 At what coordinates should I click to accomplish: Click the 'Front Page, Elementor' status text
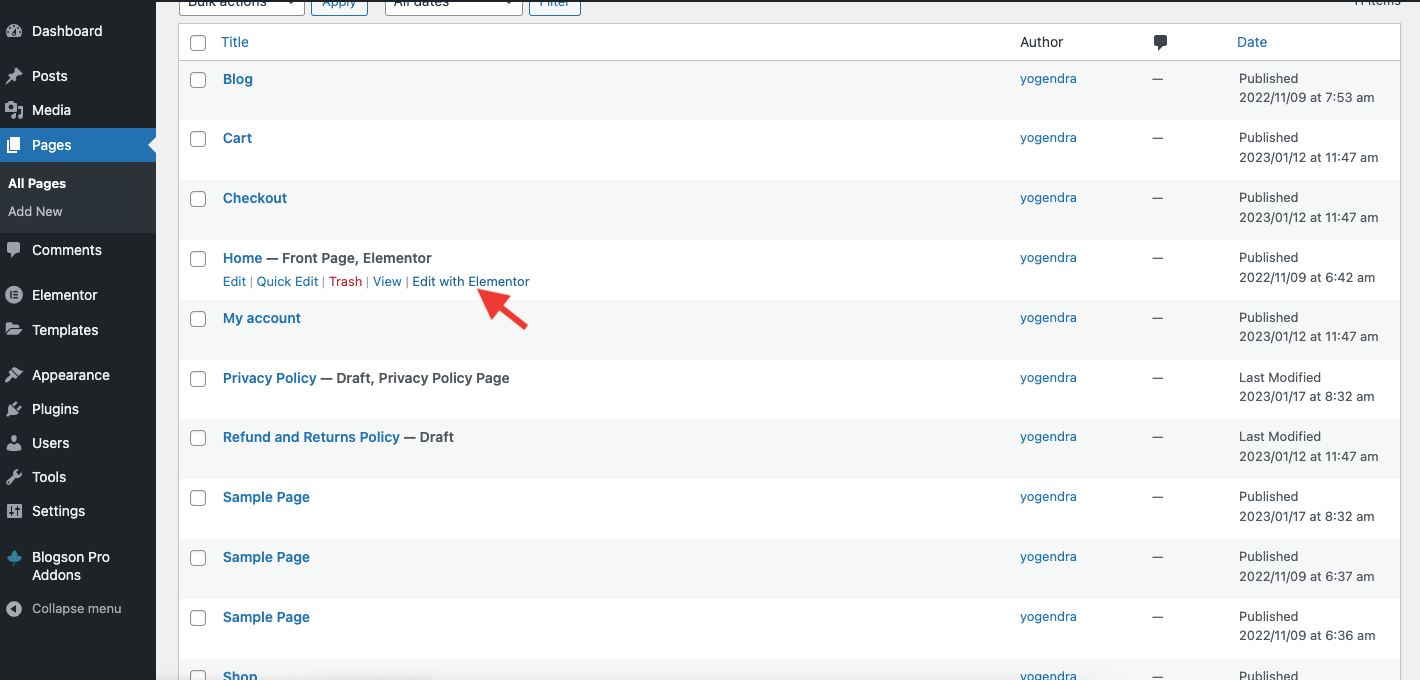(357, 258)
